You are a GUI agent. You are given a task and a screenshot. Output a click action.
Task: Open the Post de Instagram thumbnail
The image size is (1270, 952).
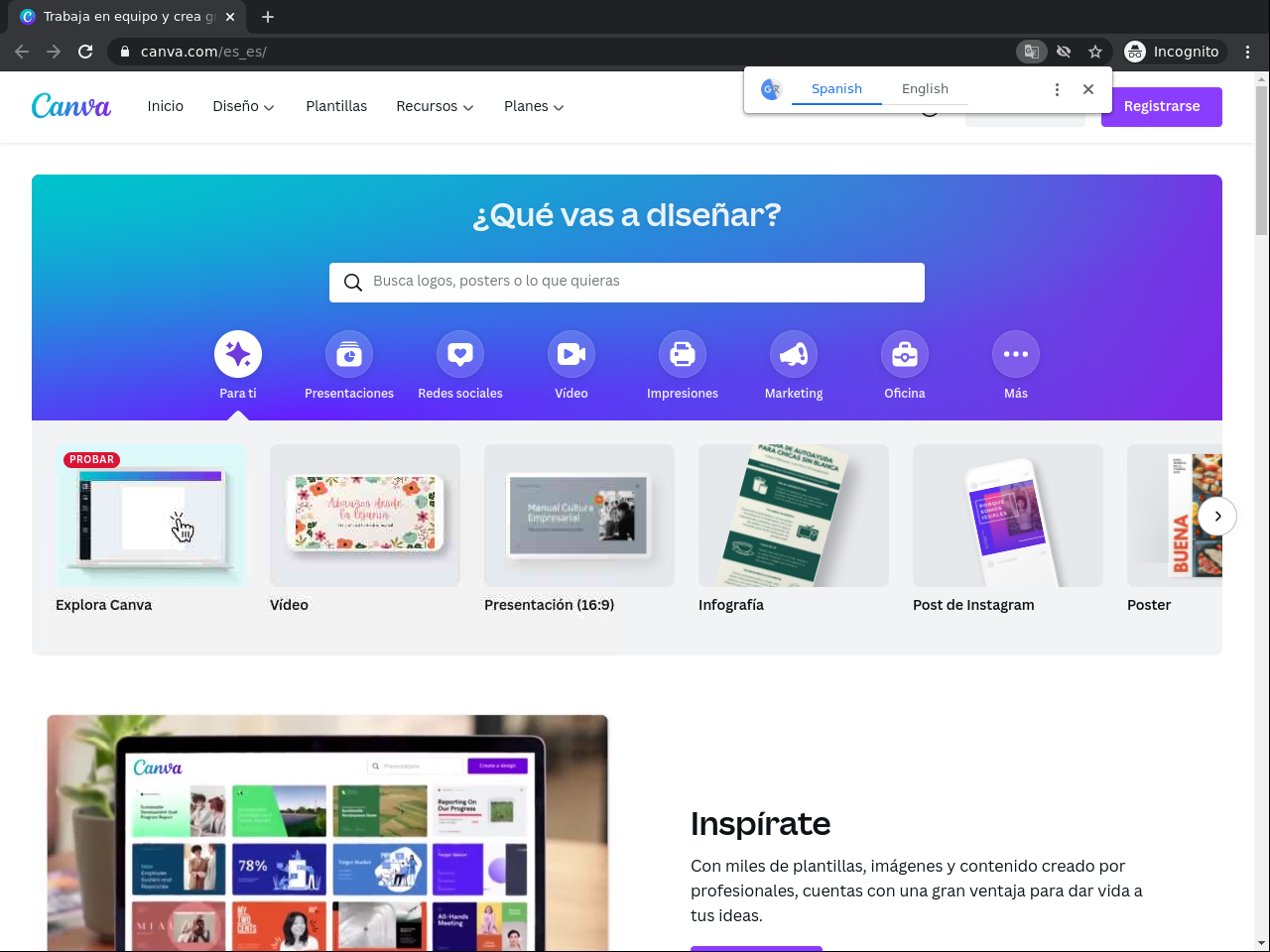pos(1008,516)
